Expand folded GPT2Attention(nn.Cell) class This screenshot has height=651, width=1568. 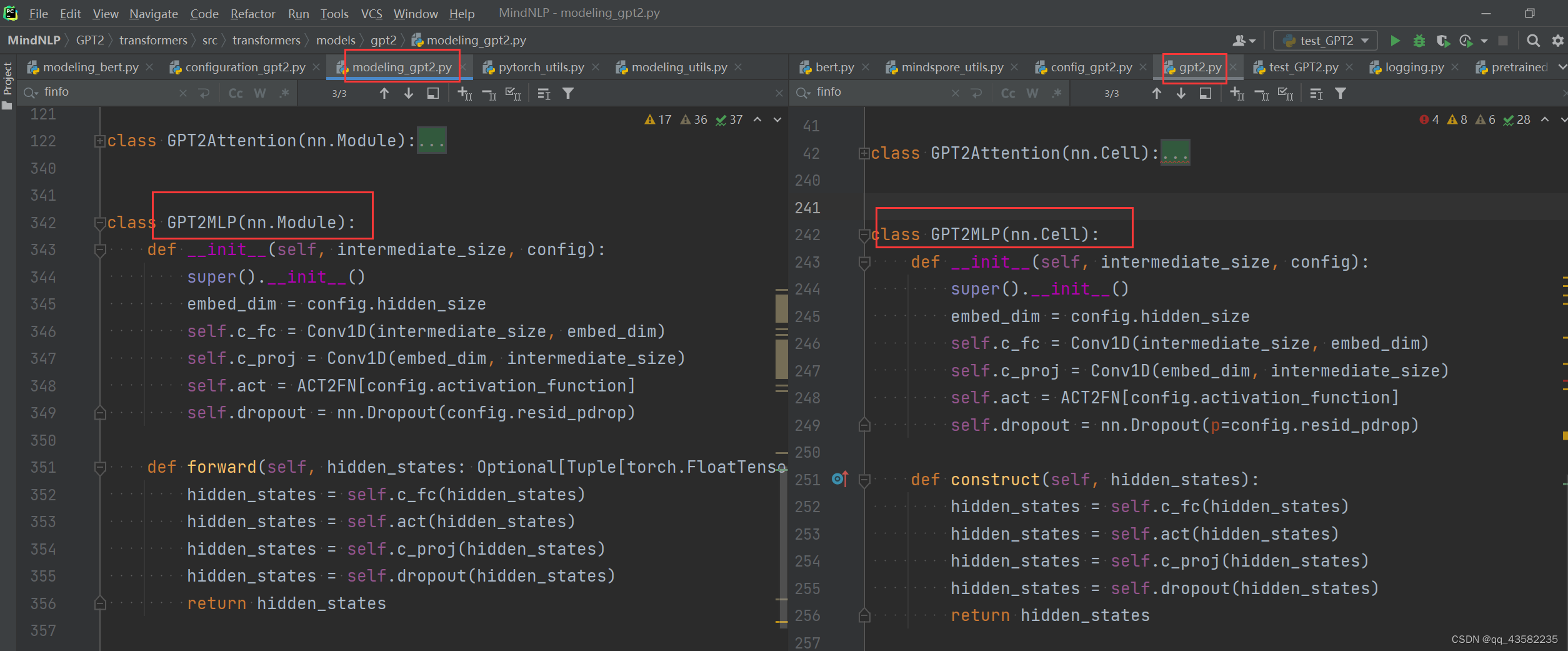point(864,154)
